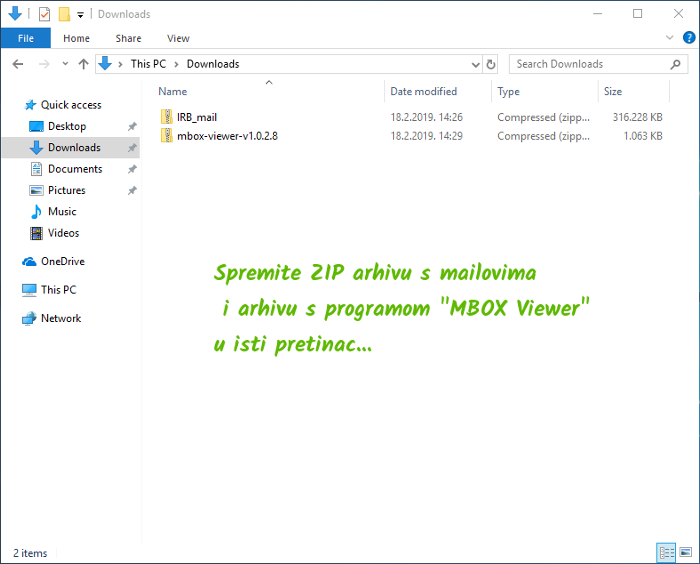The image size is (700, 564).
Task: Click the Up directory arrow
Action: (82, 64)
